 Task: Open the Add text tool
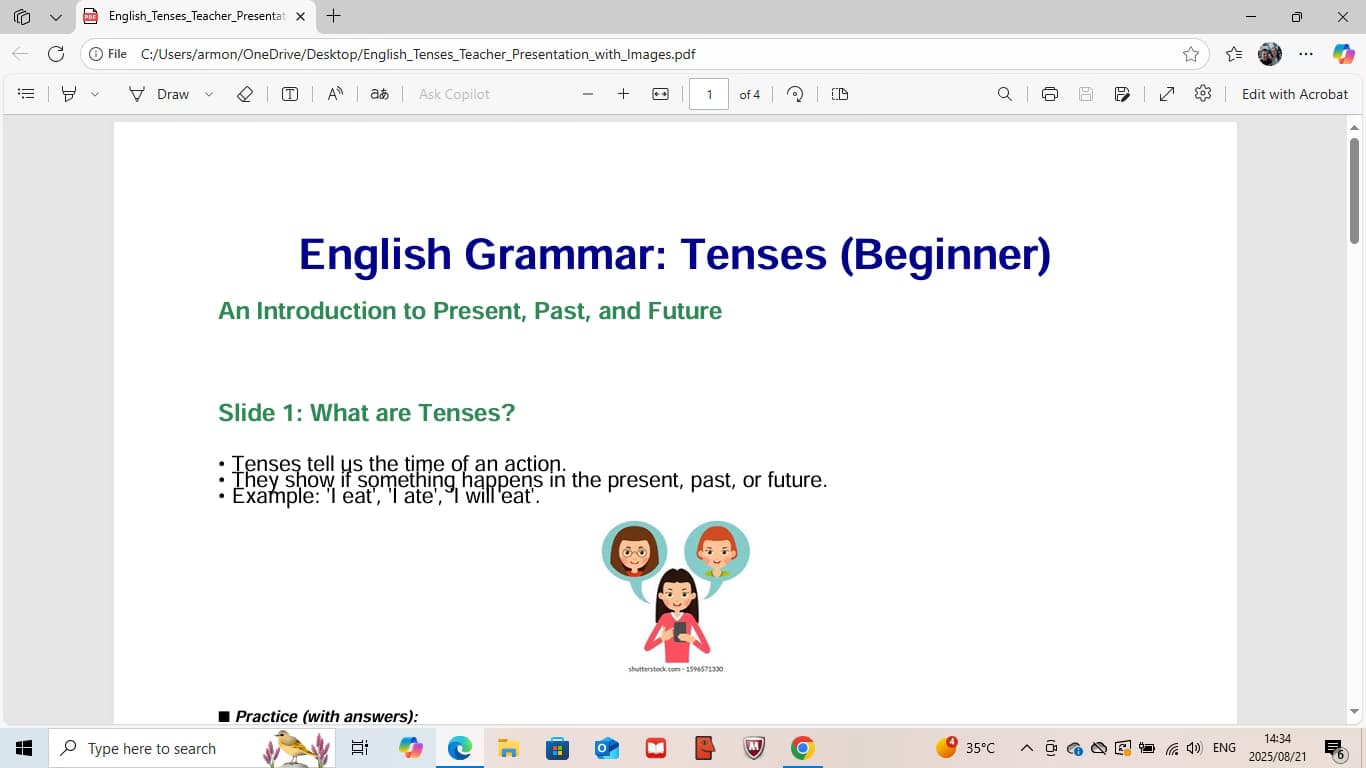click(x=289, y=93)
